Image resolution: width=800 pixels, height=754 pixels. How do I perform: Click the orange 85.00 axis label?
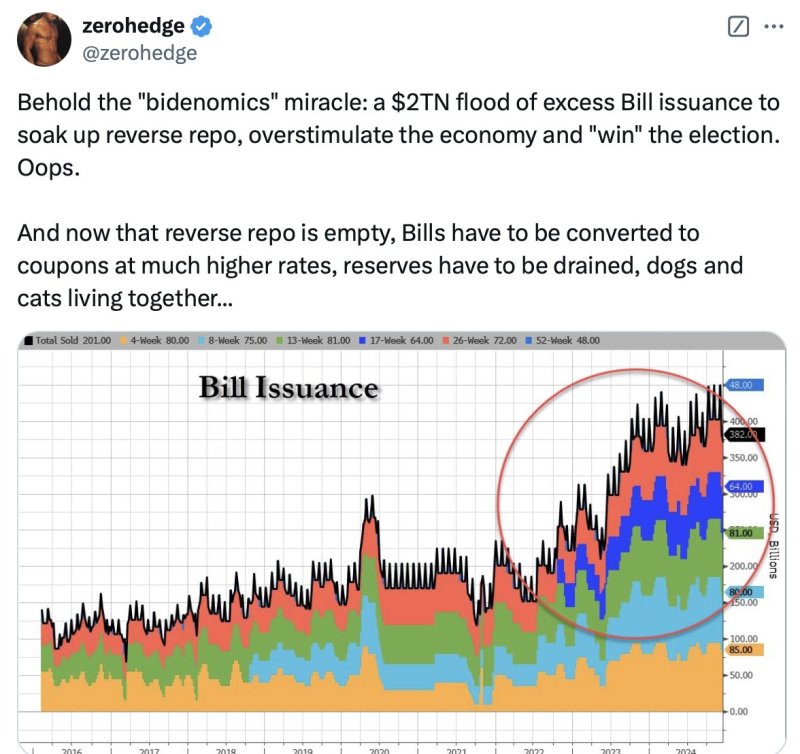(740, 650)
